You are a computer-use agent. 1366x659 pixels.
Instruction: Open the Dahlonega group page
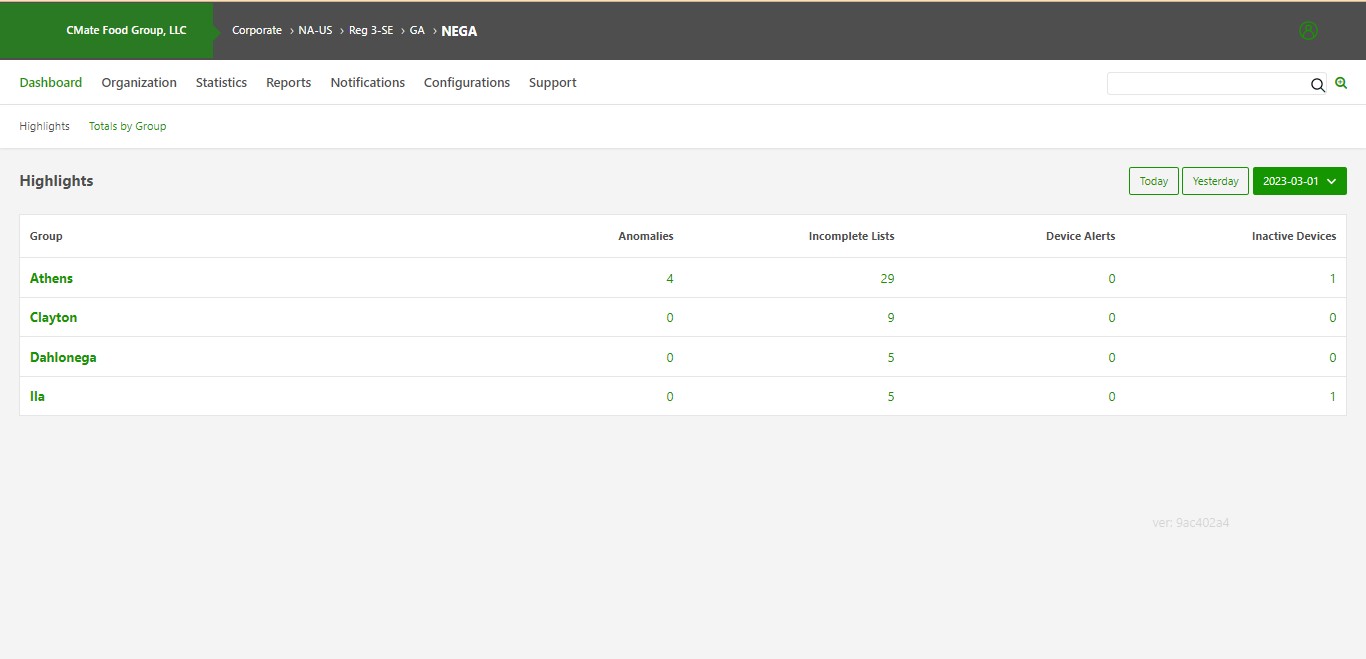coord(63,357)
